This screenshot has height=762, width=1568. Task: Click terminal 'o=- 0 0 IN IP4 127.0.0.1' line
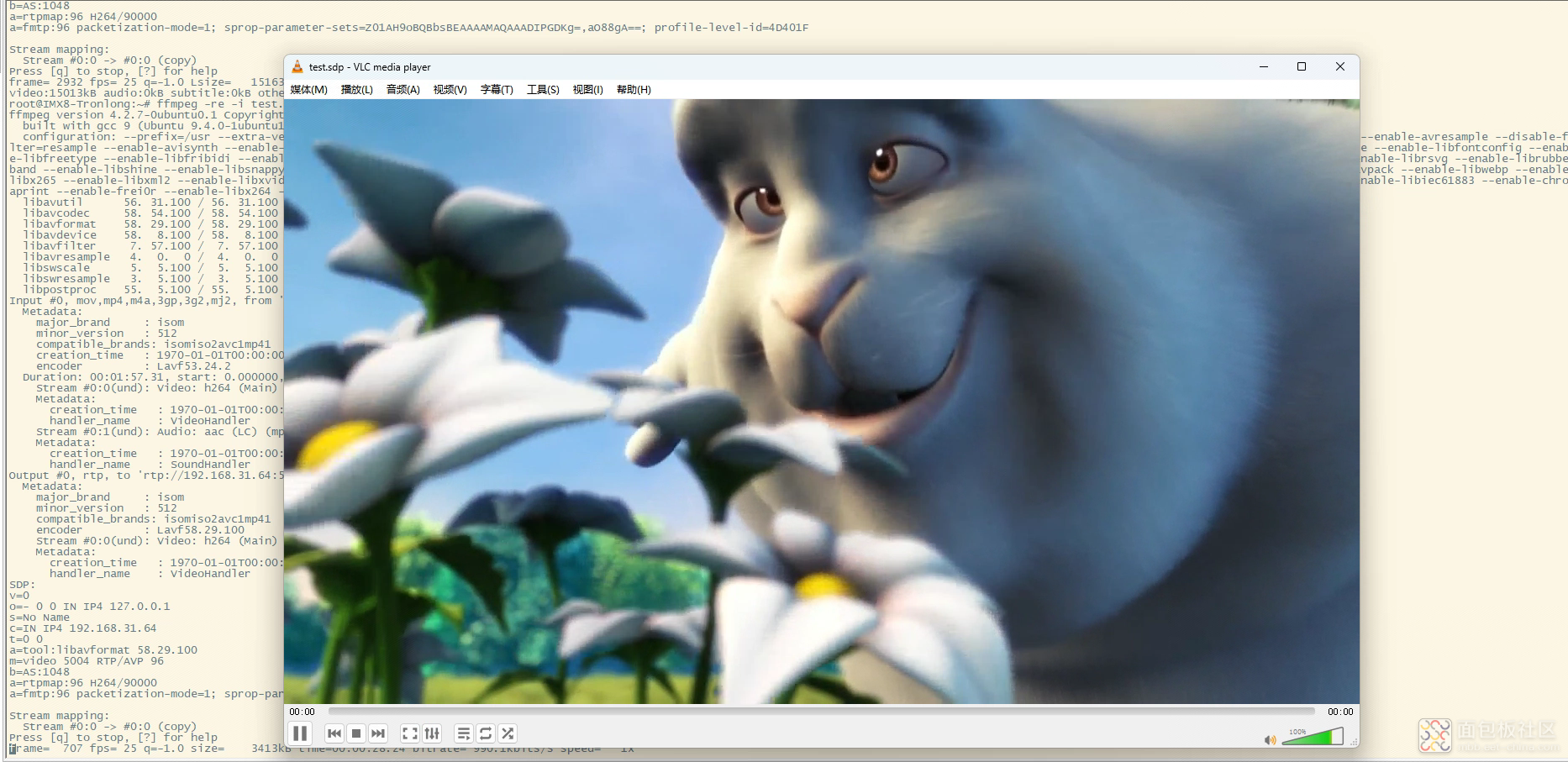89,607
